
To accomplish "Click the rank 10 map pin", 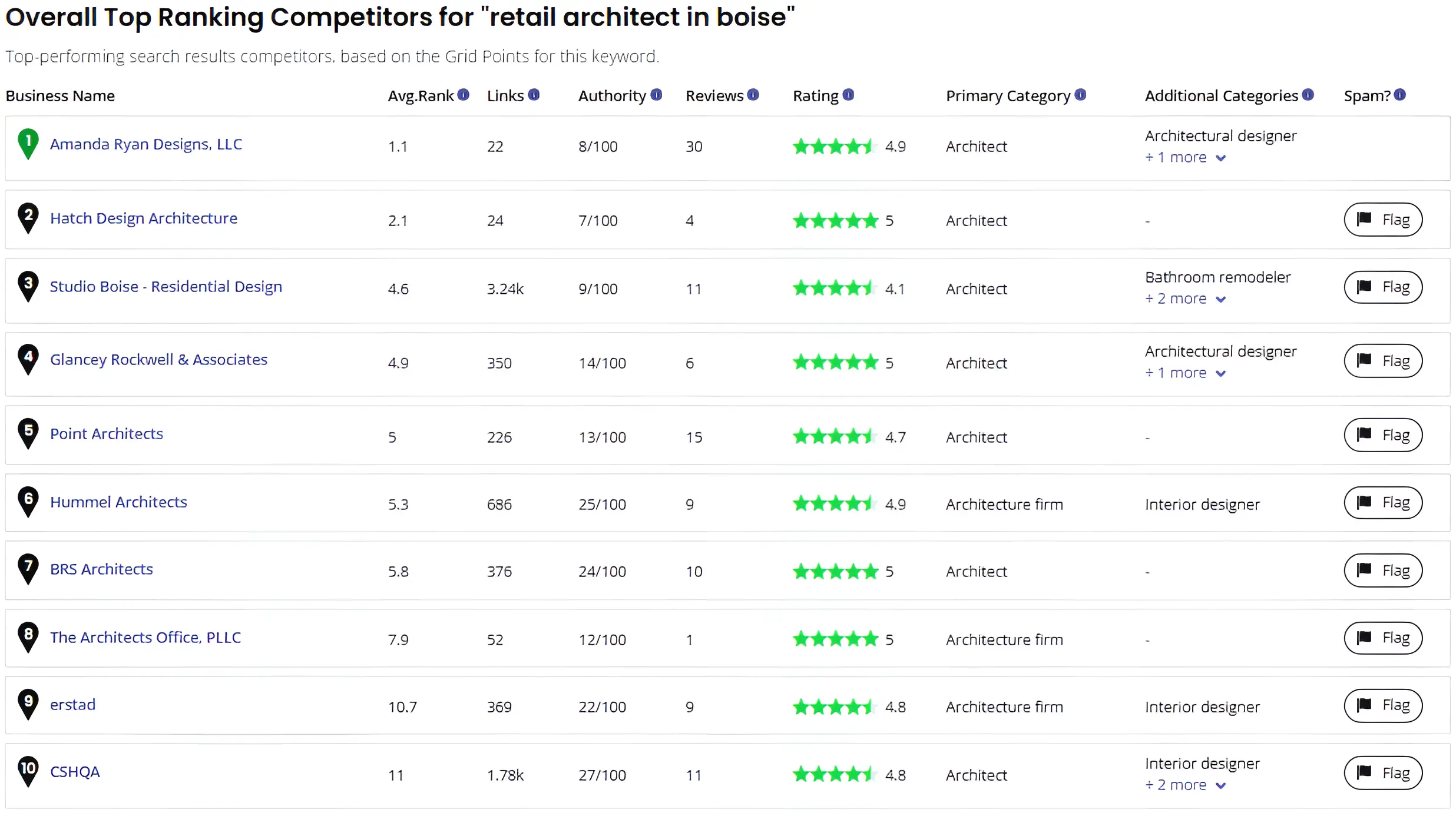I will [28, 771].
